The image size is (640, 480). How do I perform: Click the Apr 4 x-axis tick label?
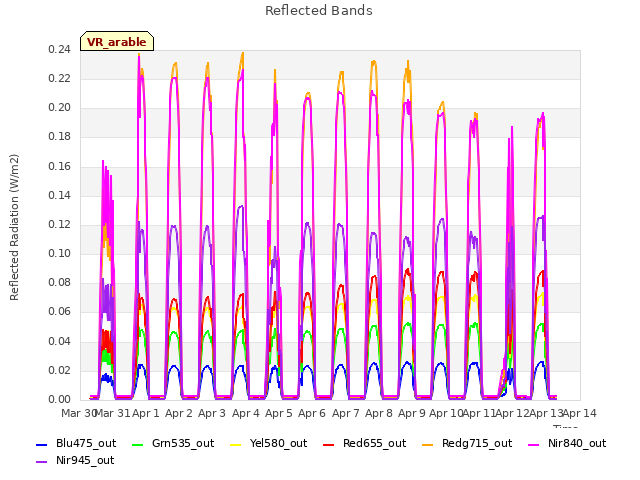tap(246, 413)
